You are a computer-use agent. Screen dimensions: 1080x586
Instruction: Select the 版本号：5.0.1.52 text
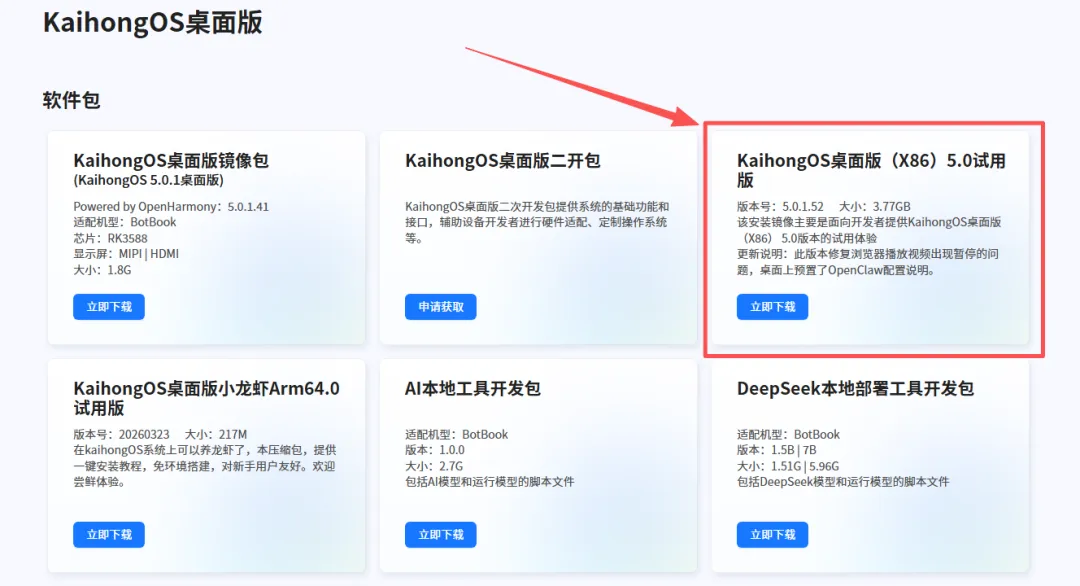(x=780, y=207)
